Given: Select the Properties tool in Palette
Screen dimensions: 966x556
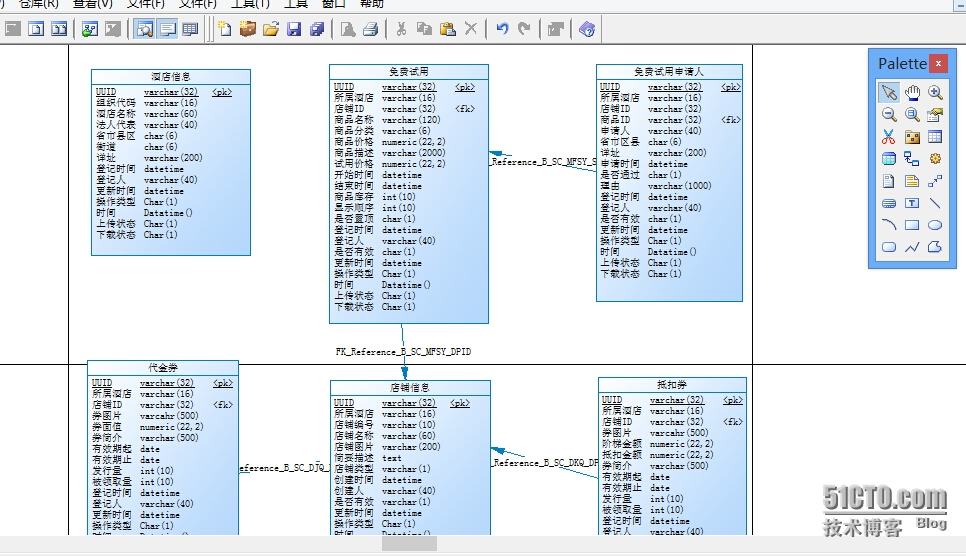Looking at the screenshot, I should click(935, 115).
